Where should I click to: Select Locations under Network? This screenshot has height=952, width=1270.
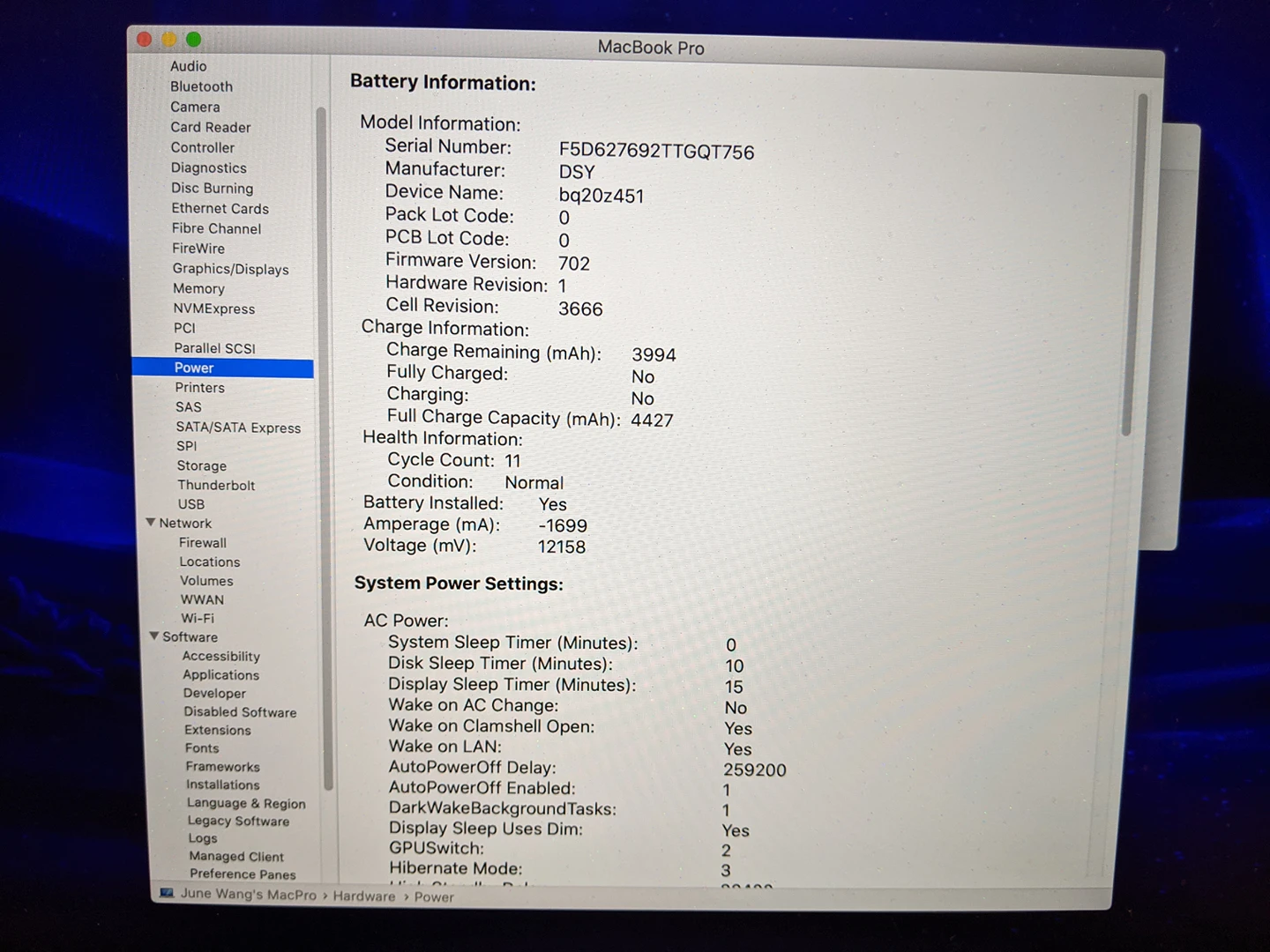pos(209,562)
